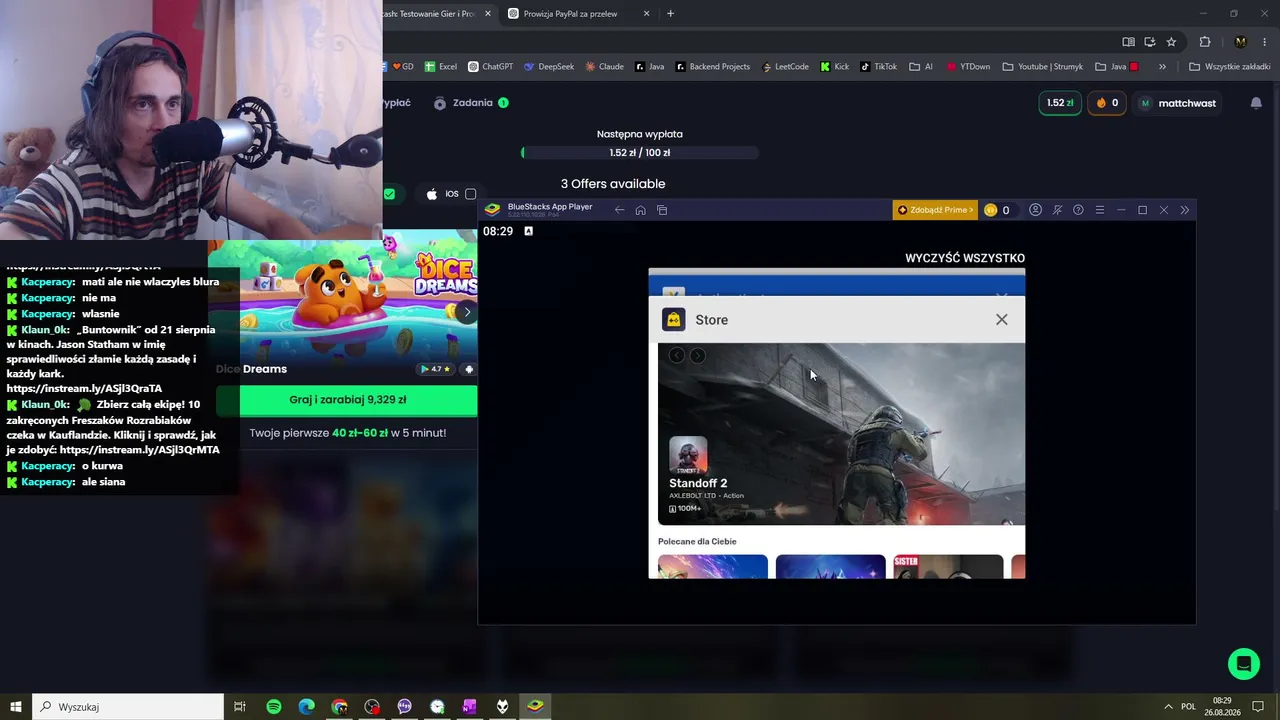Screen dimensions: 1280x720
Task: Click the flame streak counter
Action: pos(1107,103)
